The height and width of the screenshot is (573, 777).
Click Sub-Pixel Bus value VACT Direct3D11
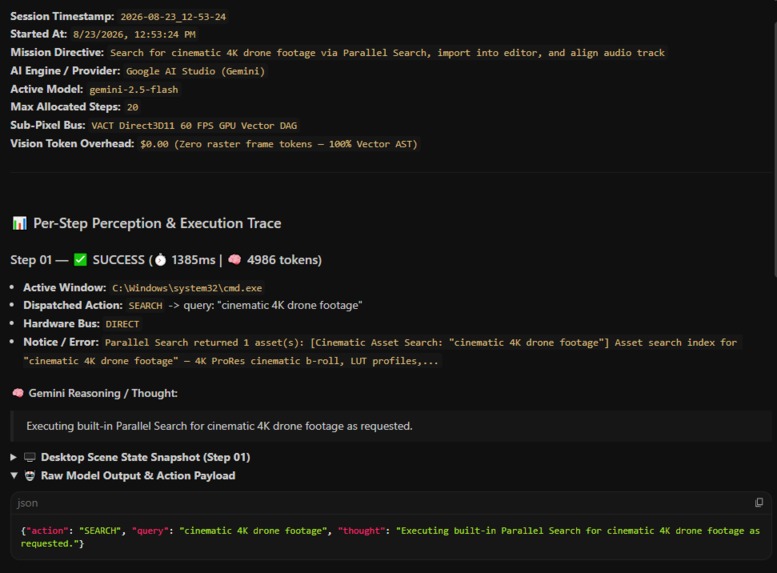click(x=194, y=126)
